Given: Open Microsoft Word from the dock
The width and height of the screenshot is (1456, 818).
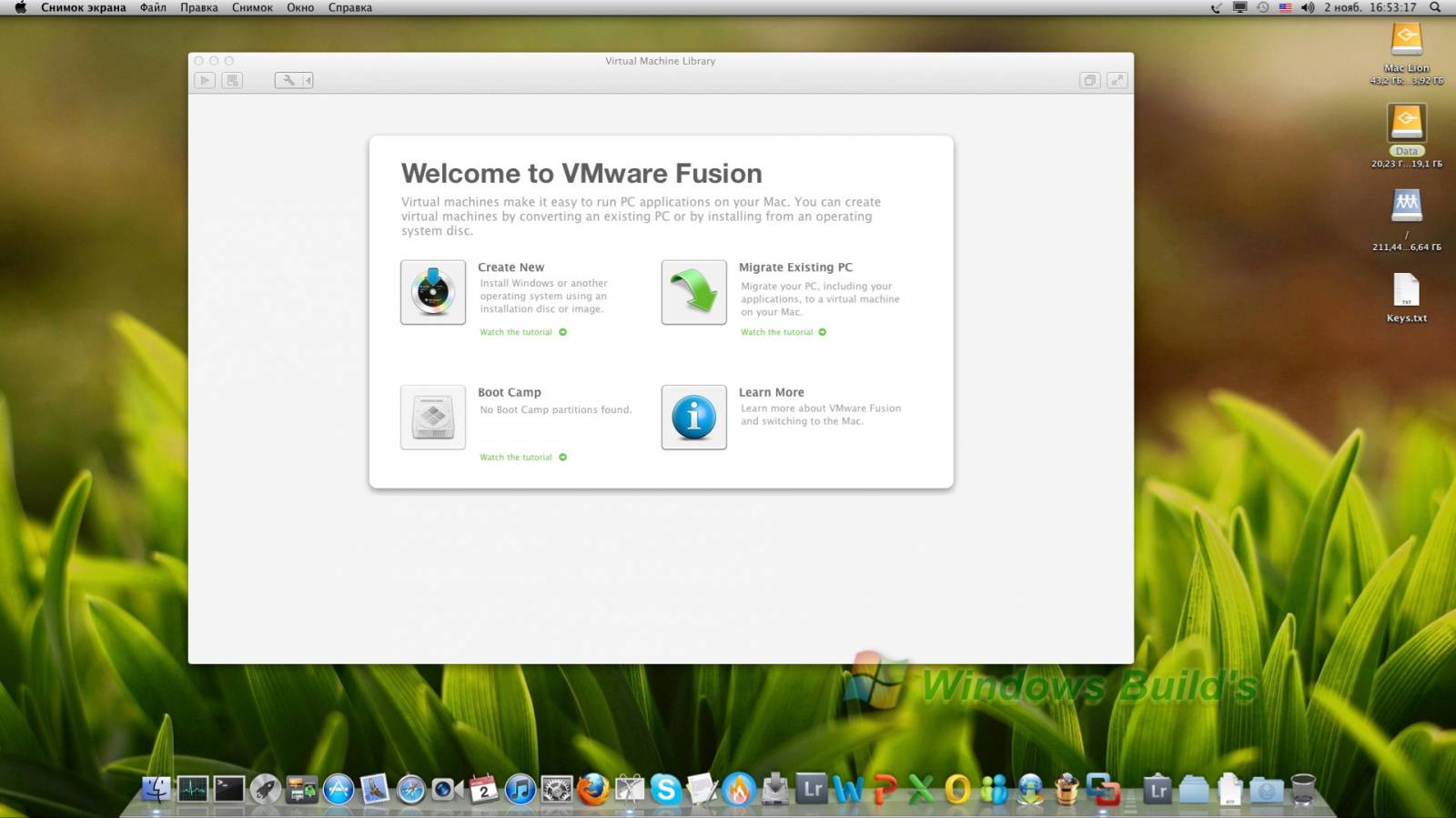Looking at the screenshot, I should coord(848,789).
